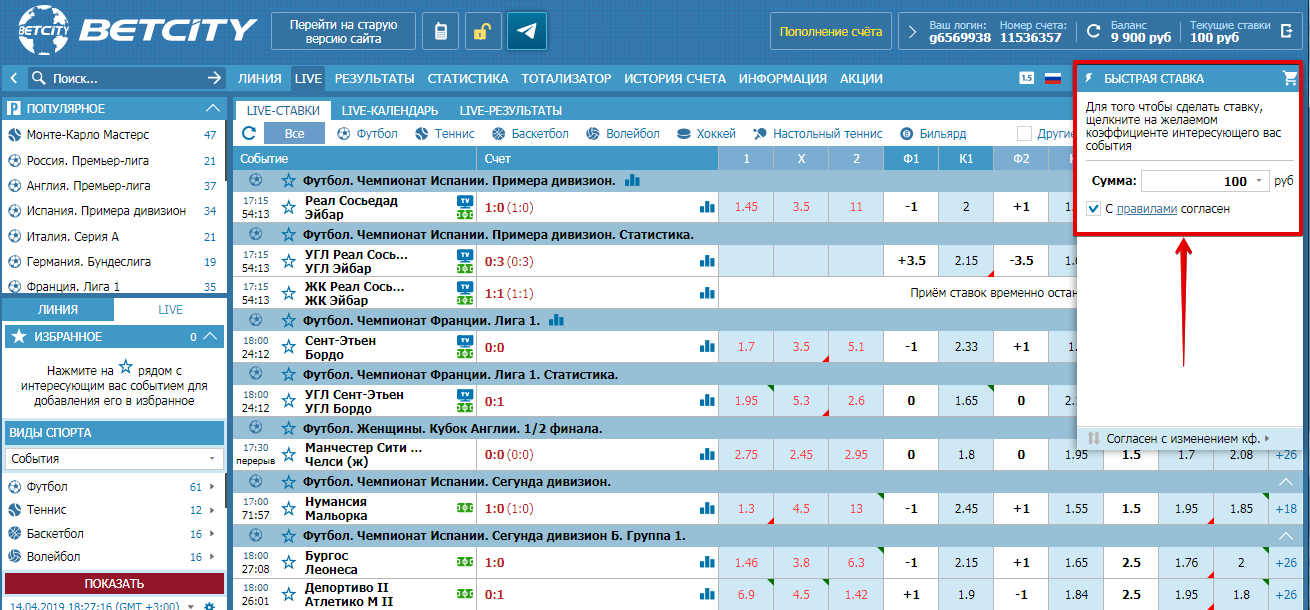Click 'Перейти на старую версию сайта' button
The image size is (1310, 610).
(343, 32)
